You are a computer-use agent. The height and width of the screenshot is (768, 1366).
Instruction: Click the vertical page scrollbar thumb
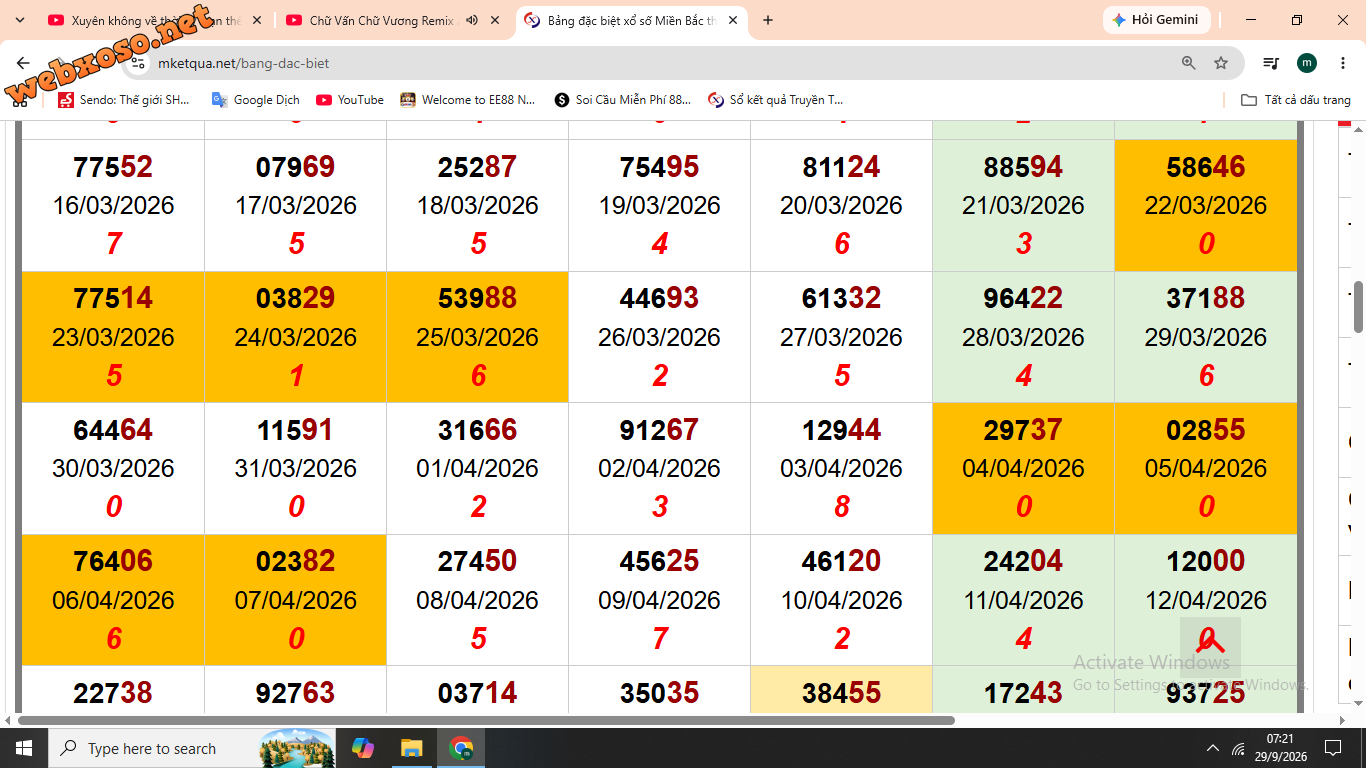pyautogui.click(x=1359, y=307)
